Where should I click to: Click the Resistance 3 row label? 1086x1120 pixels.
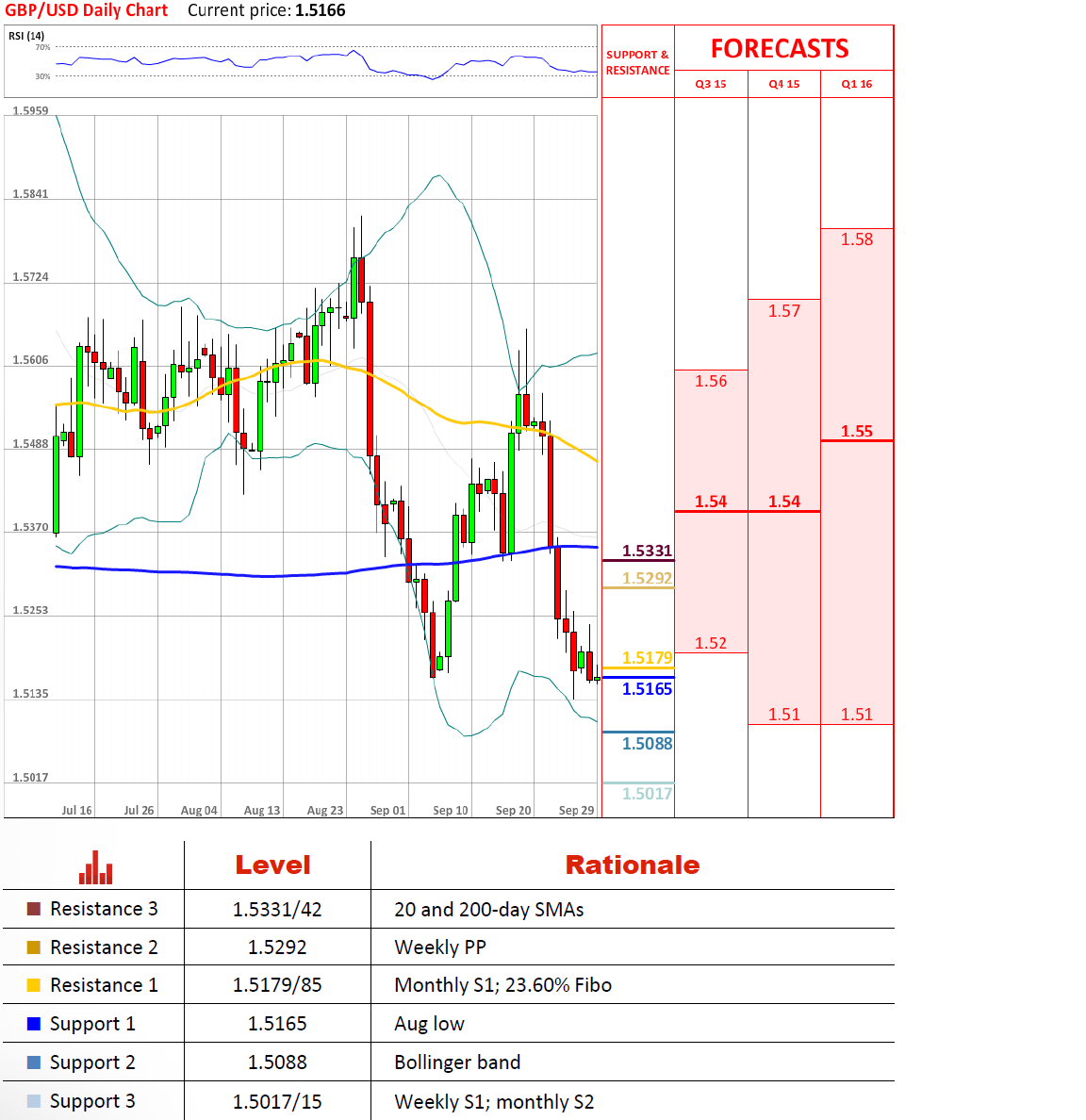tap(104, 909)
